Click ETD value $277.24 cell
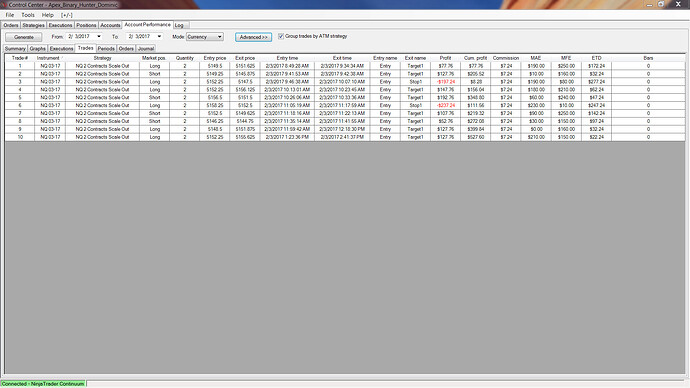 click(x=596, y=82)
